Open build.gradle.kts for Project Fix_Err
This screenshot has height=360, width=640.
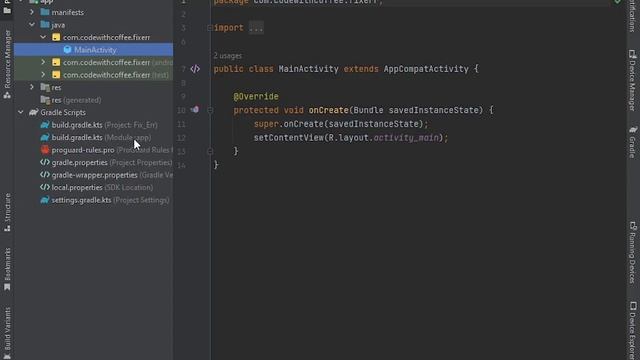(x=104, y=125)
